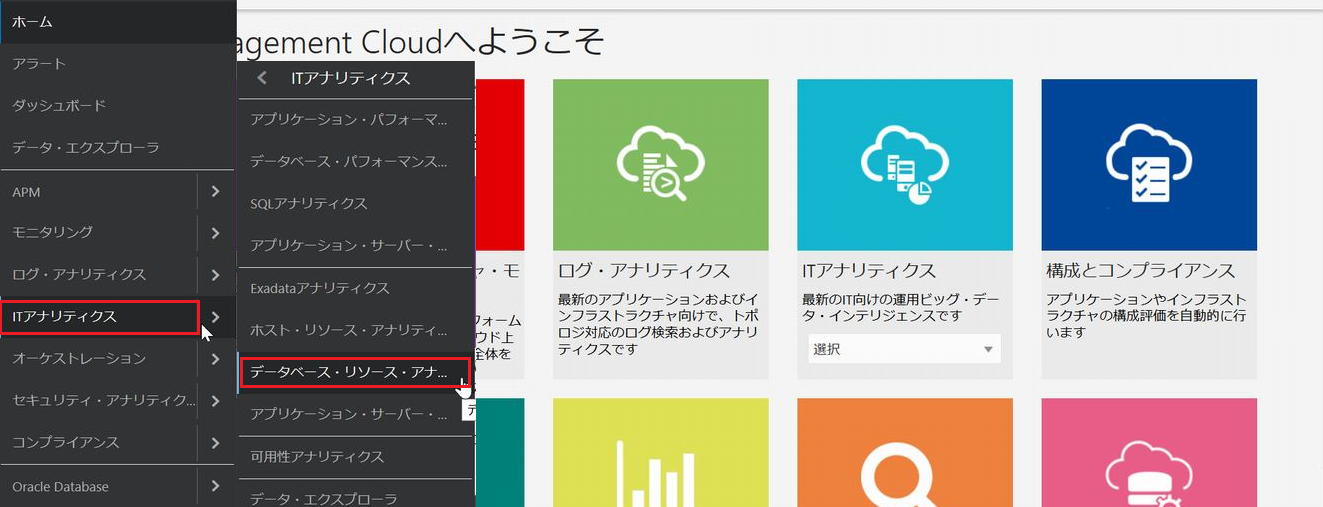
Task: Expand the ITアナリティクス sidebar chevron
Action: coord(216,317)
